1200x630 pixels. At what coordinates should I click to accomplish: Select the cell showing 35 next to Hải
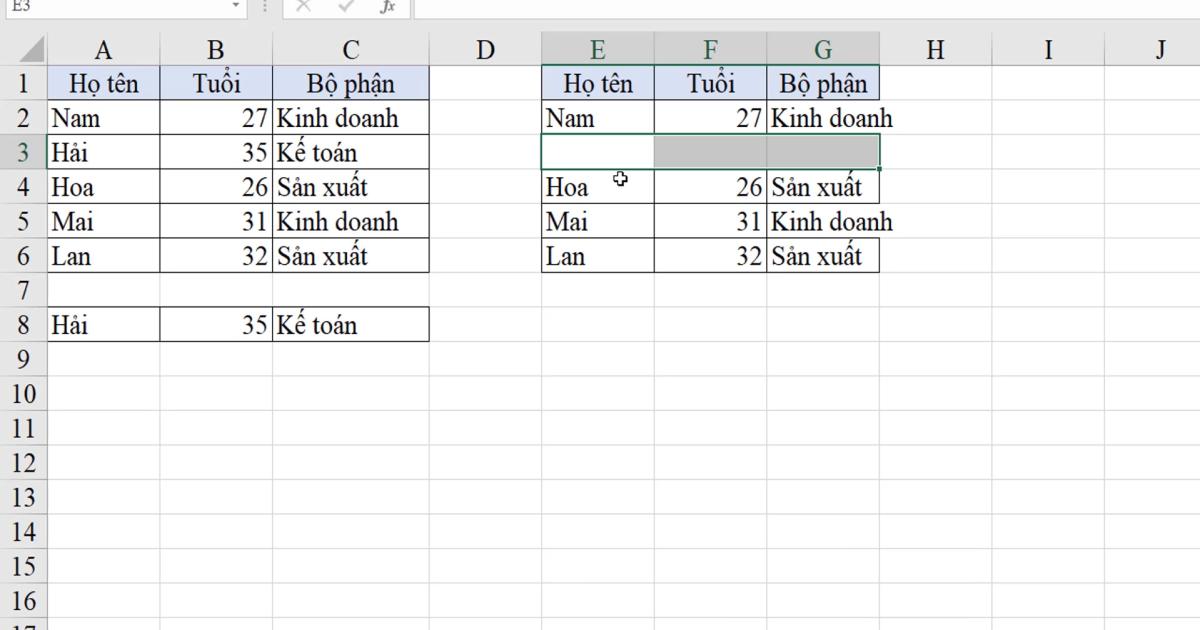pyautogui.click(x=217, y=152)
